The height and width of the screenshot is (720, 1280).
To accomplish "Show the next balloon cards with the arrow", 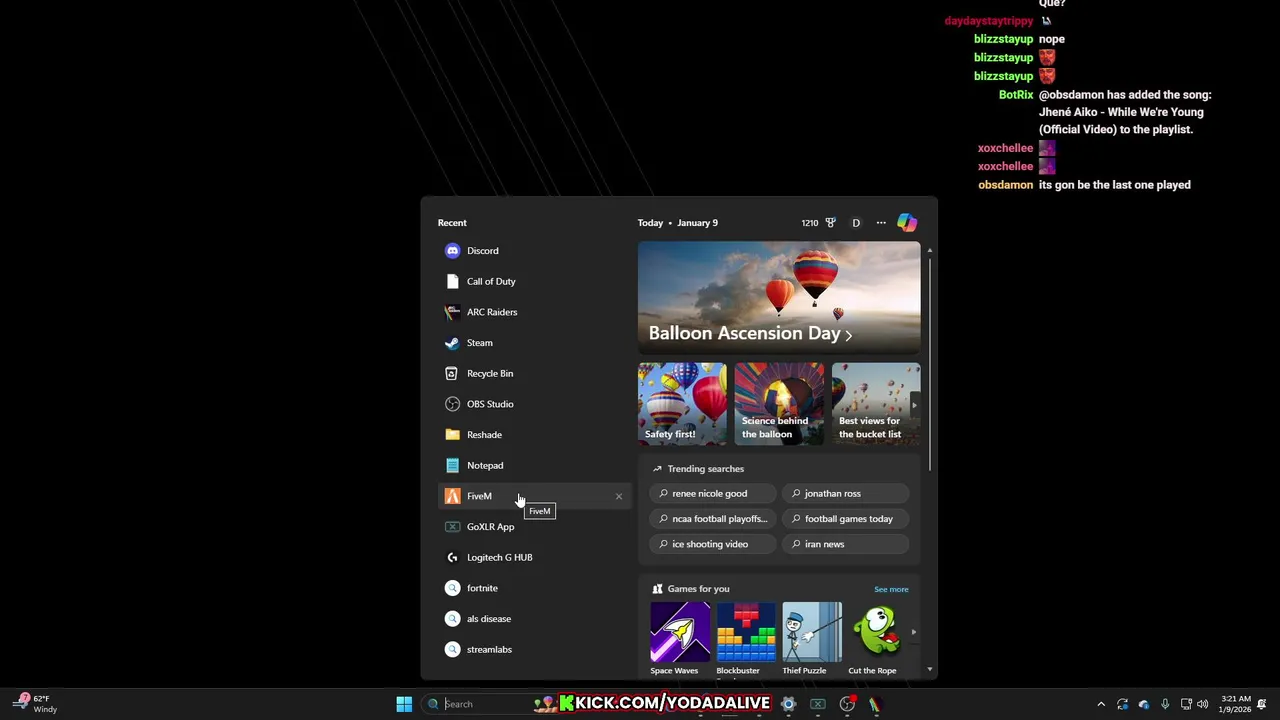I will pos(913,405).
